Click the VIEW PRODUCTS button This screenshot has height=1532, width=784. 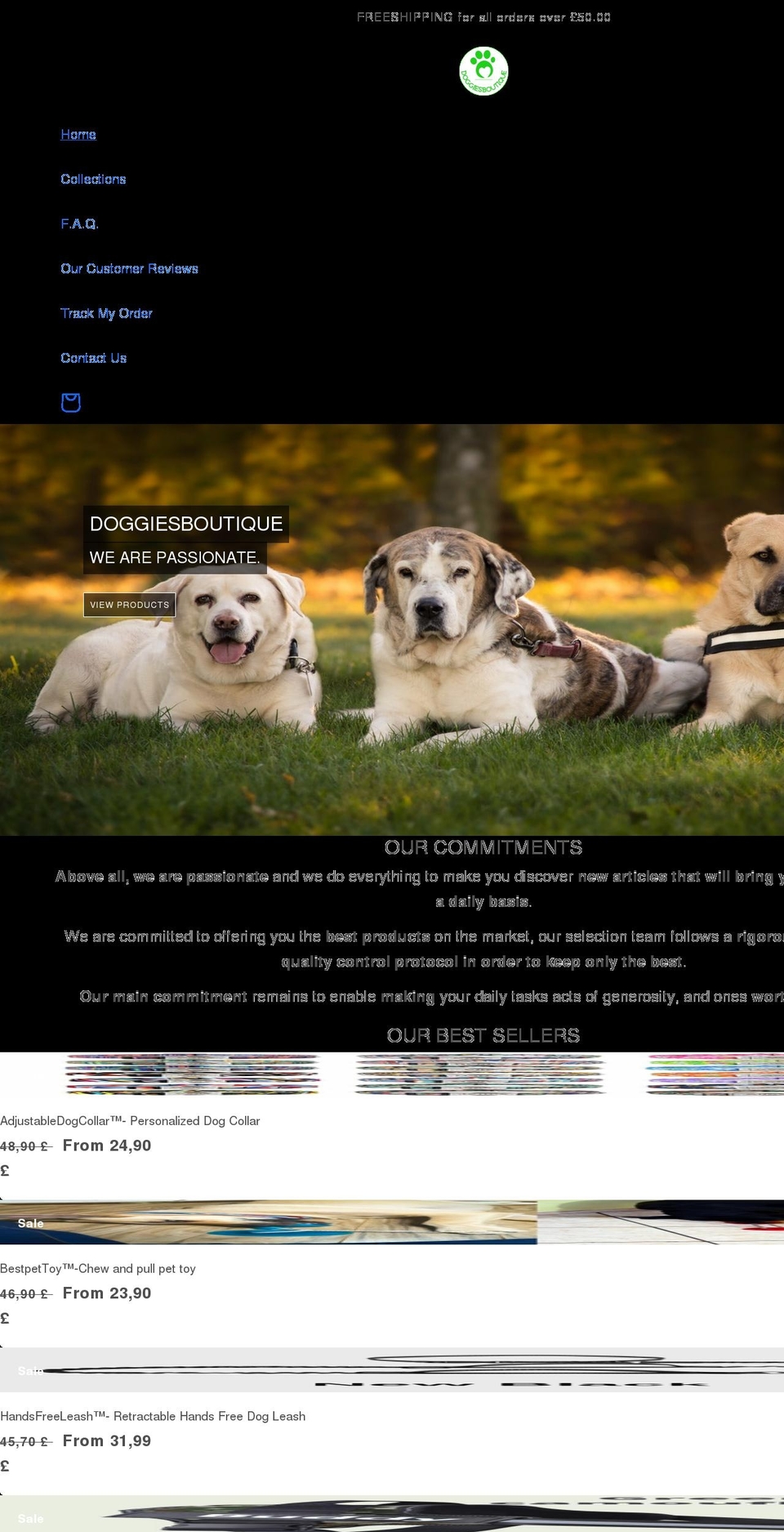tap(129, 605)
